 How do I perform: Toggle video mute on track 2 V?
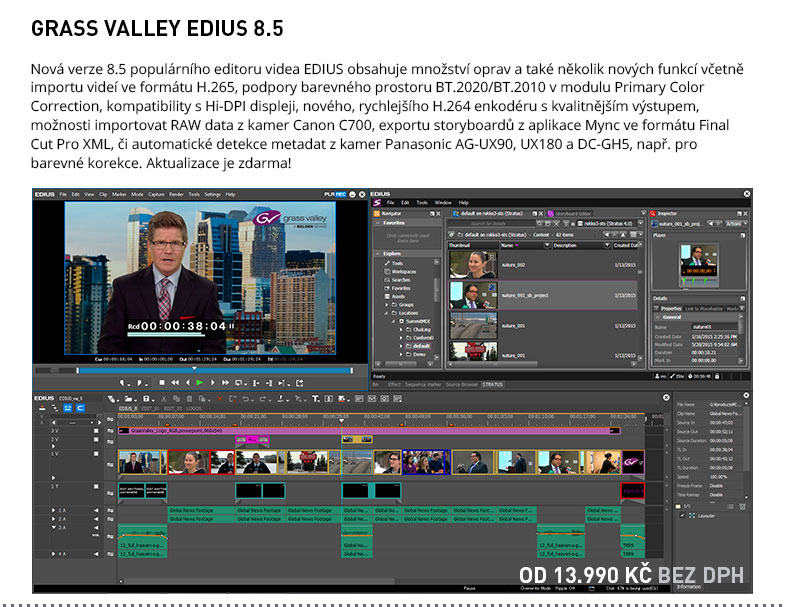[96, 440]
